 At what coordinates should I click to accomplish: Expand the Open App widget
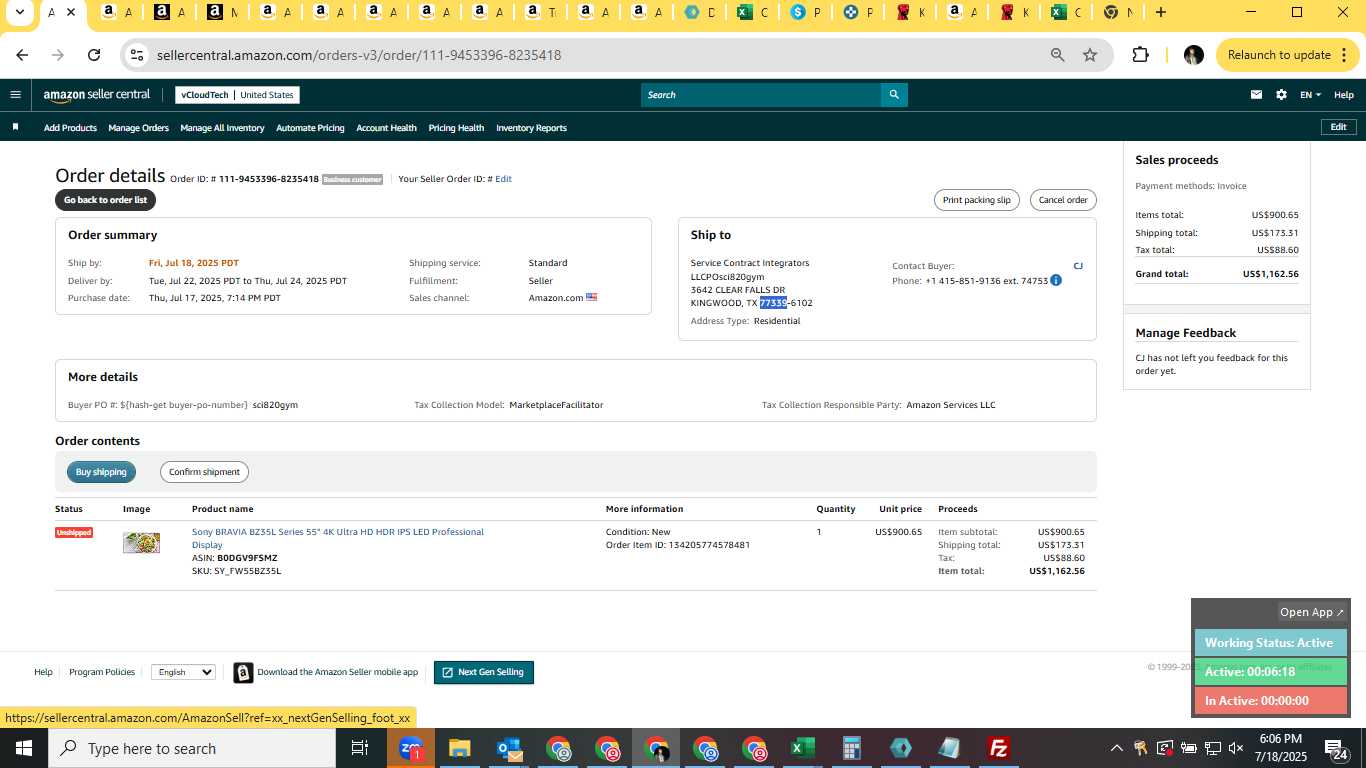tap(1312, 612)
